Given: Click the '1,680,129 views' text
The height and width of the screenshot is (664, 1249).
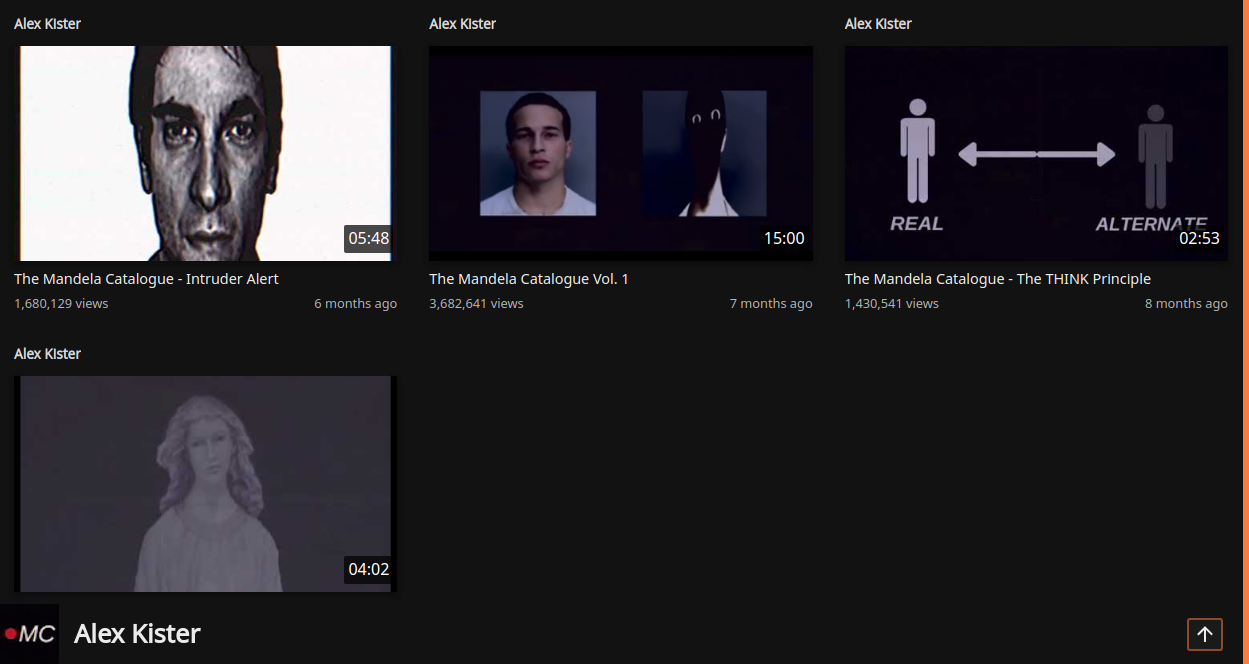Looking at the screenshot, I should 61,303.
